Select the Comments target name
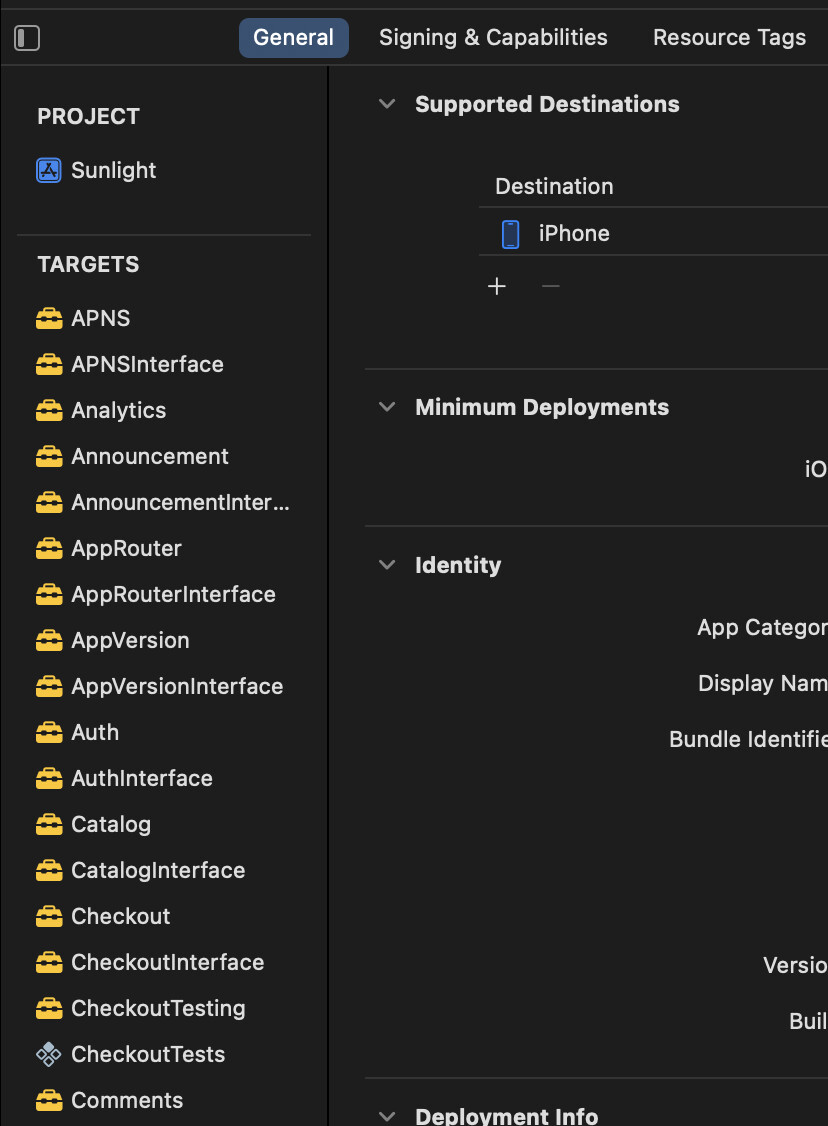828x1126 pixels. point(127,1099)
